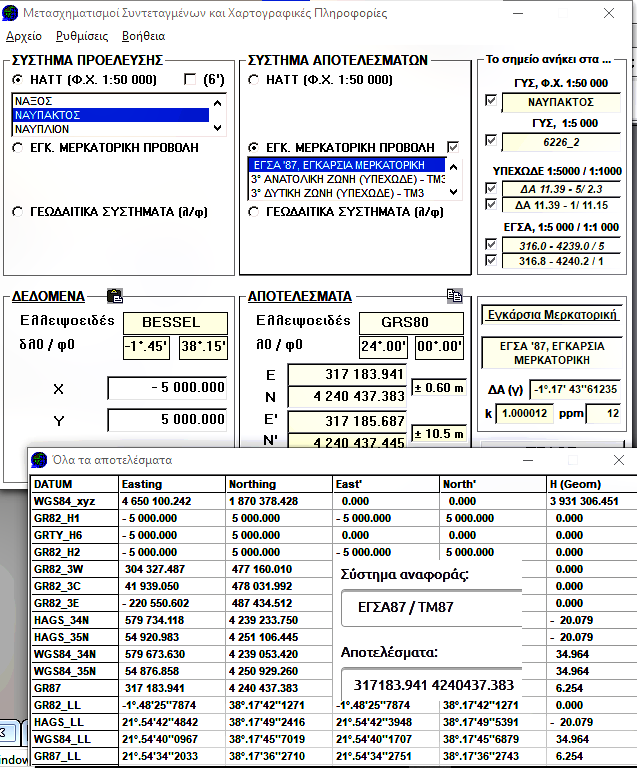Toggle the ΝΑΥΠΑΚΤΟΣ map sheet checkbox
The width and height of the screenshot is (637, 768).
491,100
